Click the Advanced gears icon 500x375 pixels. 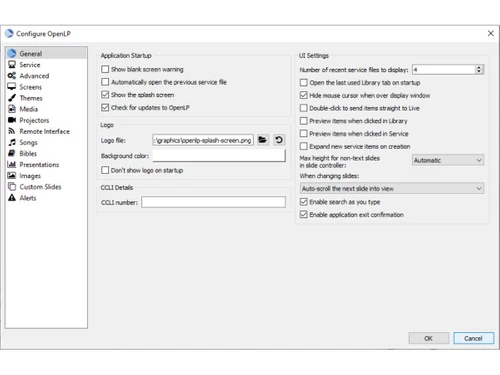12,76
